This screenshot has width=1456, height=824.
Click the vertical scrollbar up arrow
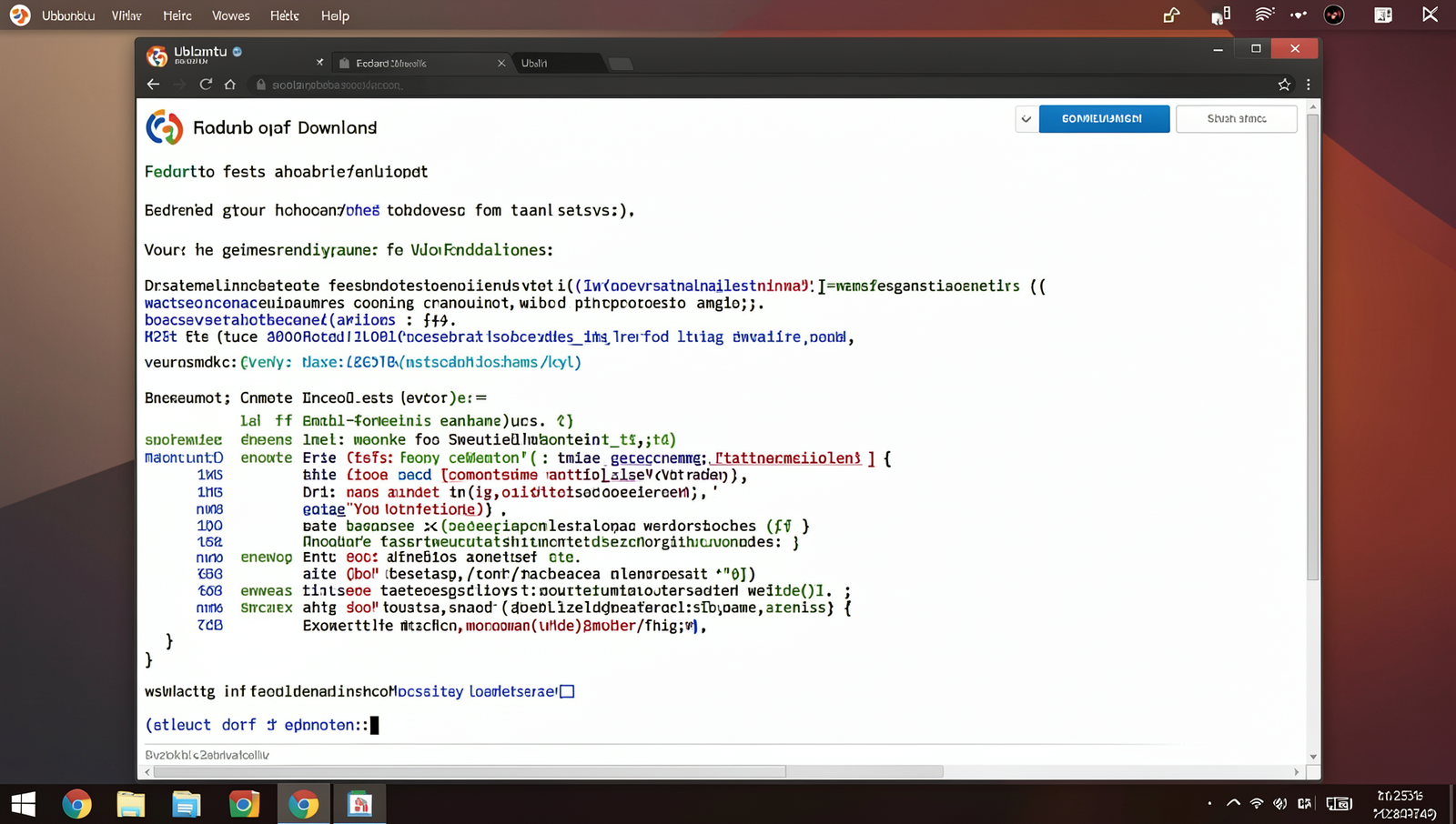point(1312,106)
